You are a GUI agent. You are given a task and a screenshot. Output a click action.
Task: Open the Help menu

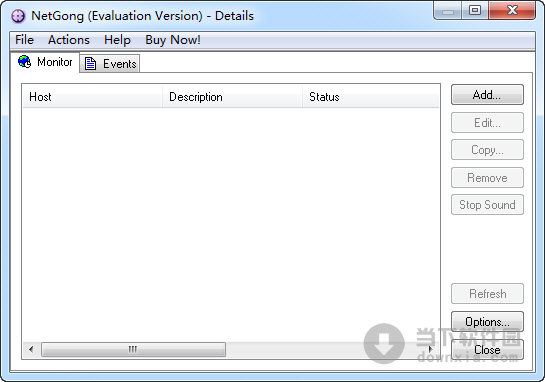click(x=117, y=40)
